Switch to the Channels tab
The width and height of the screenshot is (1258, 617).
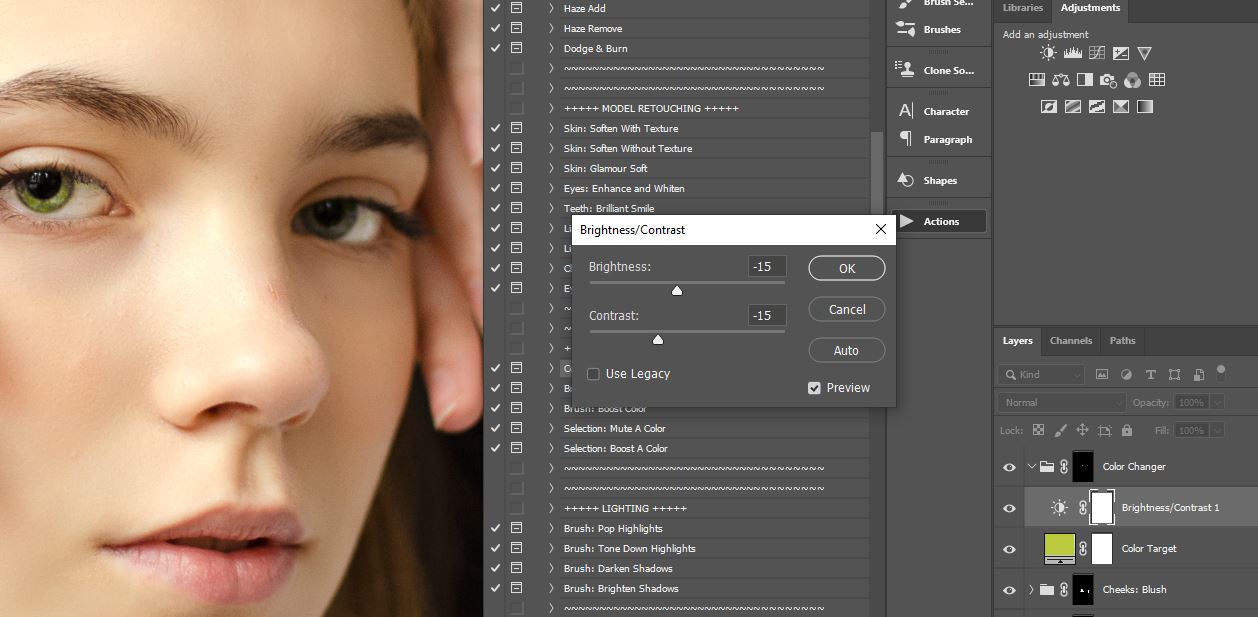point(1070,341)
